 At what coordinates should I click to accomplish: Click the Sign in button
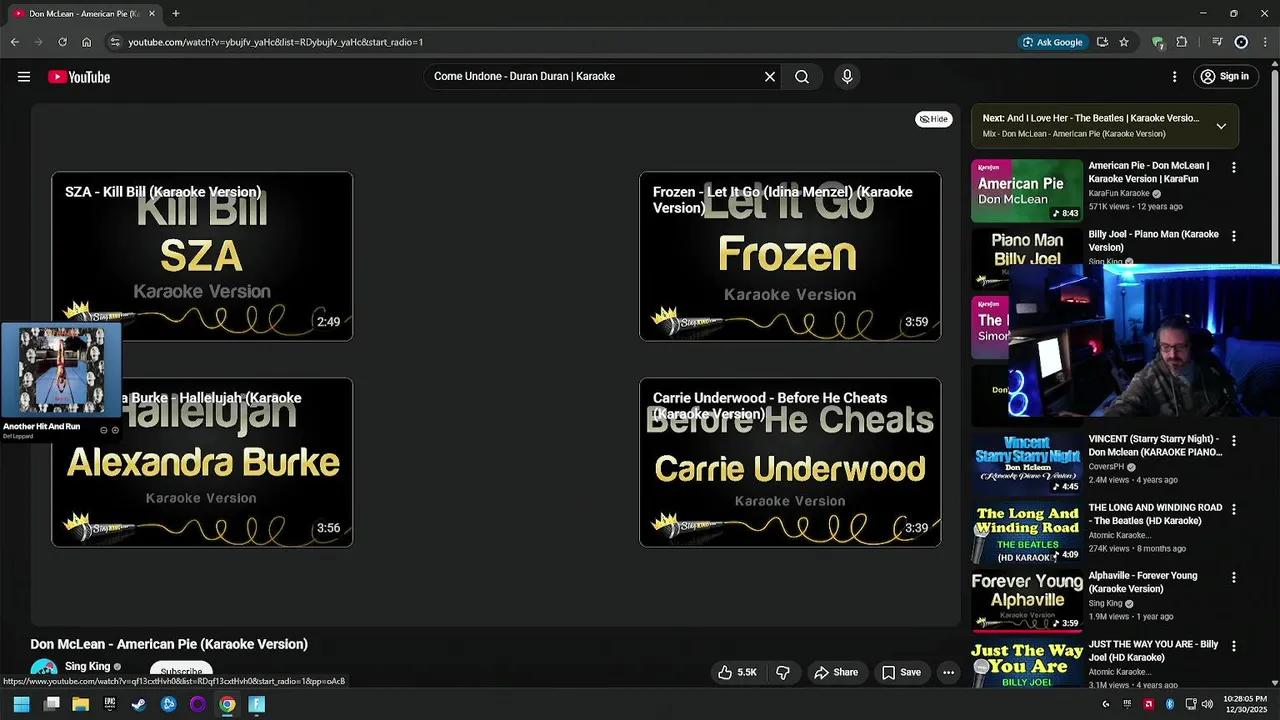(1225, 77)
